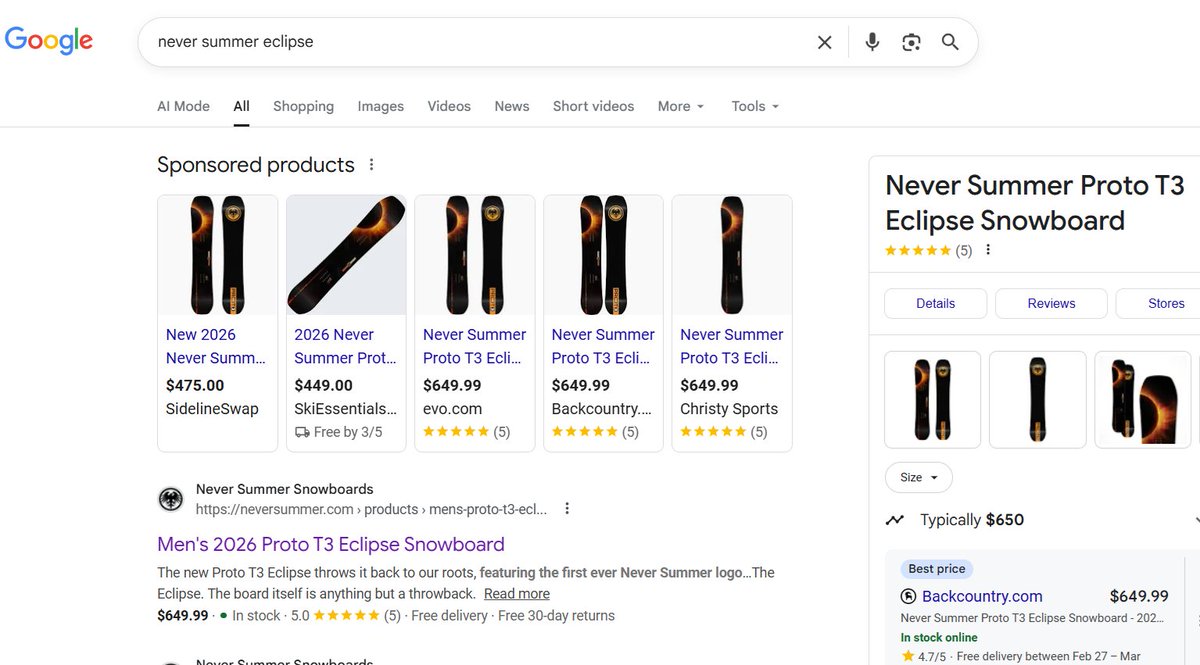Click Christy Sports seller name
1200x665 pixels.
(729, 409)
